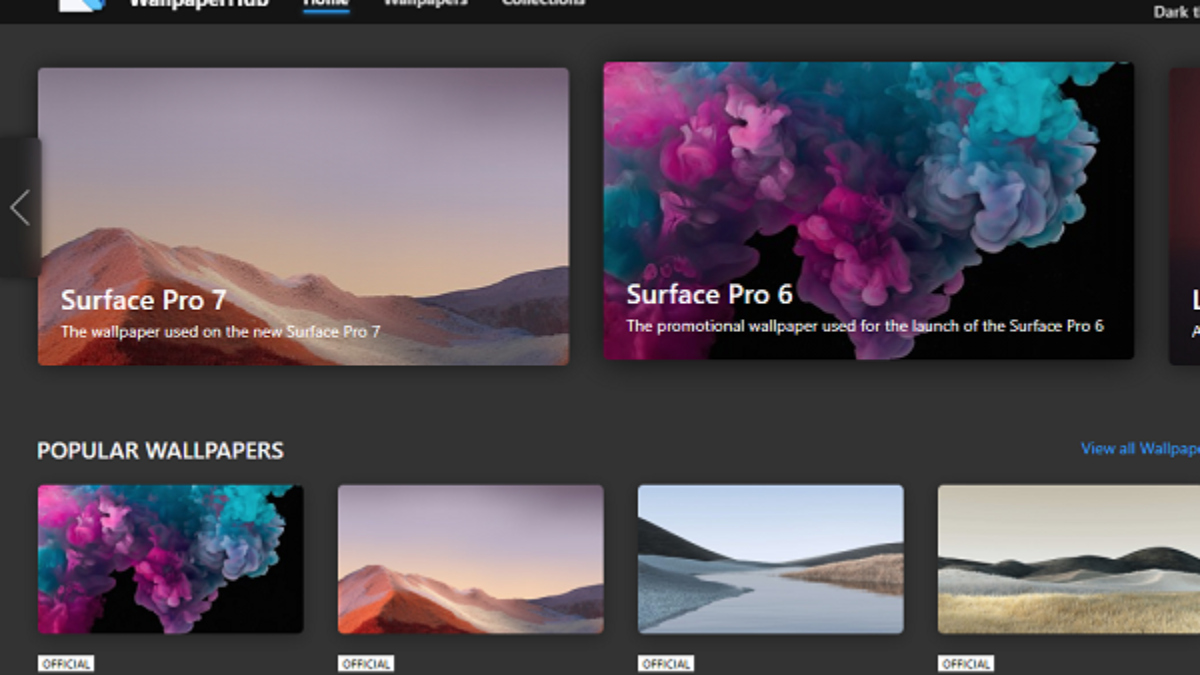Follow the 'View all Wallpapers' link
The height and width of the screenshot is (675, 1200).
(x=1140, y=448)
